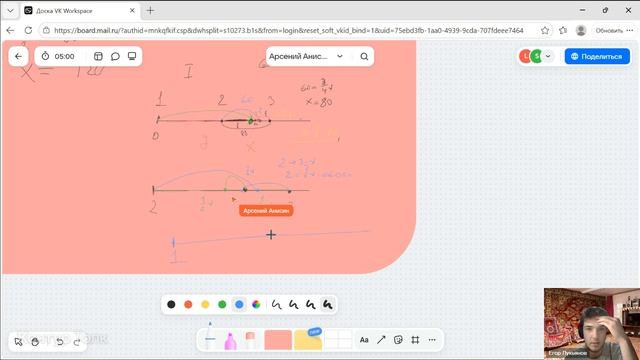Close the Доска VK Workspace tab
Image resolution: width=640 pixels, height=360 pixels.
coord(132,11)
